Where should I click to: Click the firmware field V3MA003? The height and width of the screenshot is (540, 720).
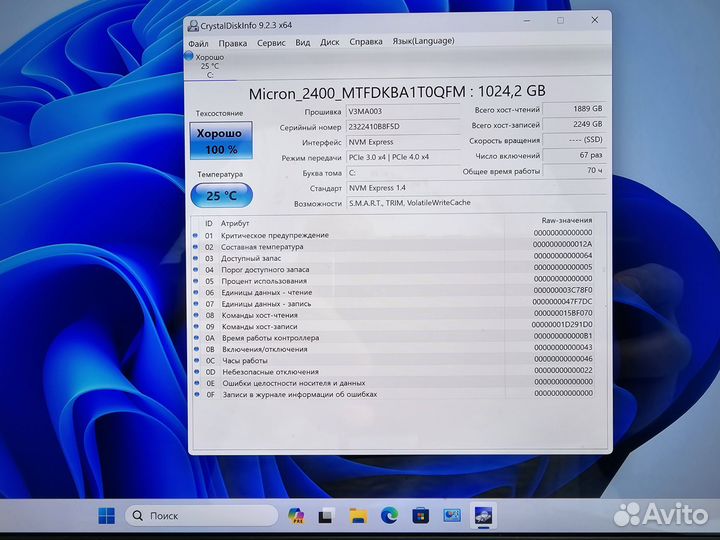tap(403, 111)
